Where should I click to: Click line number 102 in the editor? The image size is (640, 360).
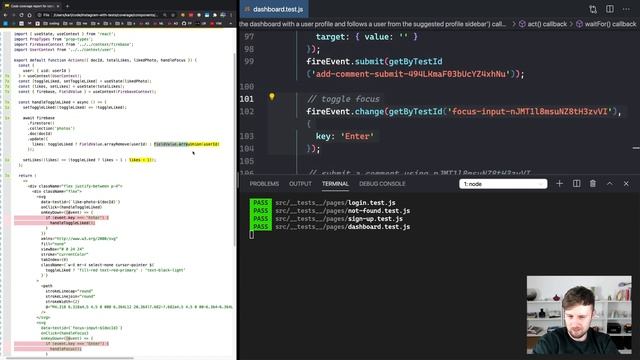pos(247,111)
